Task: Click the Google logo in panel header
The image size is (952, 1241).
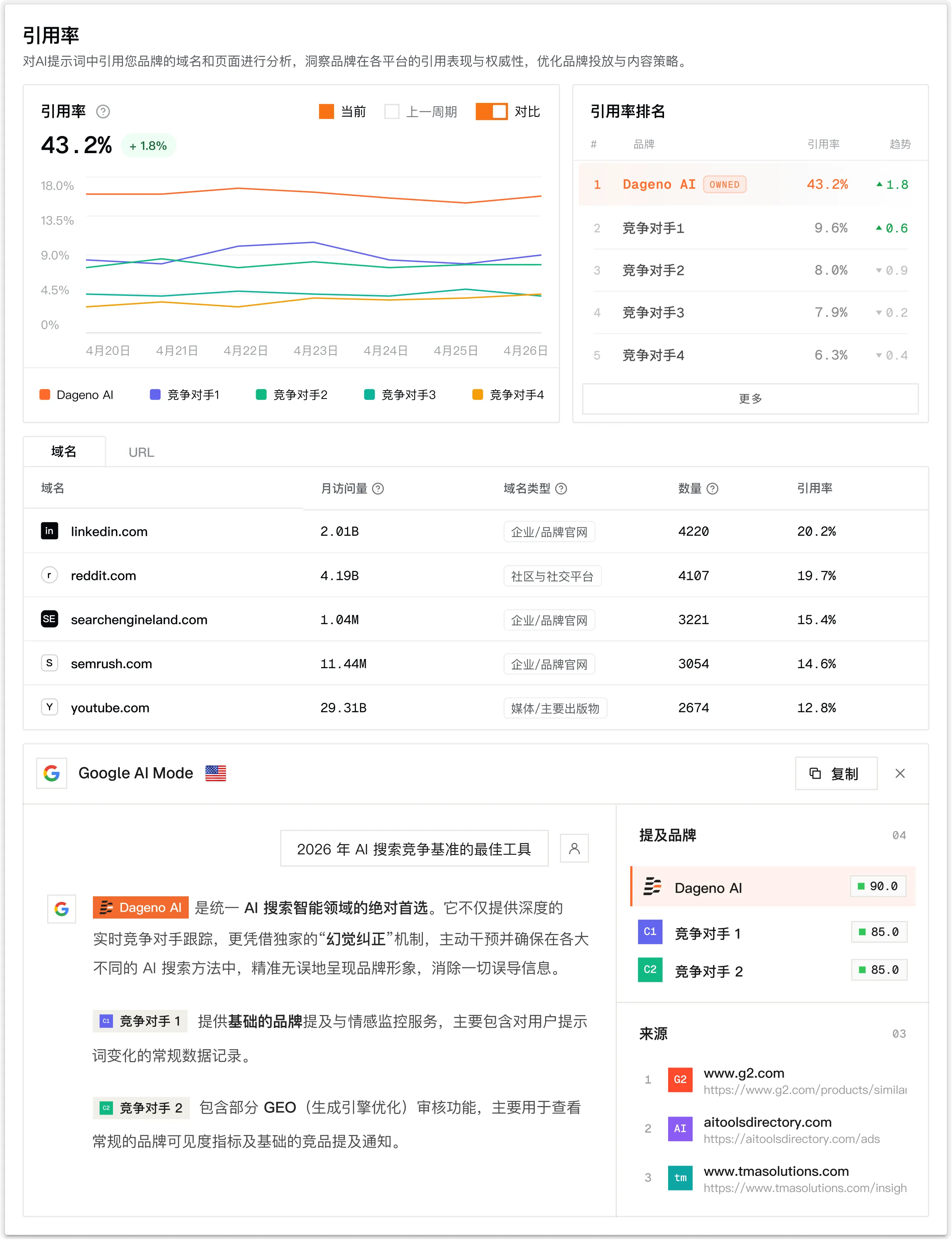Action: point(52,773)
